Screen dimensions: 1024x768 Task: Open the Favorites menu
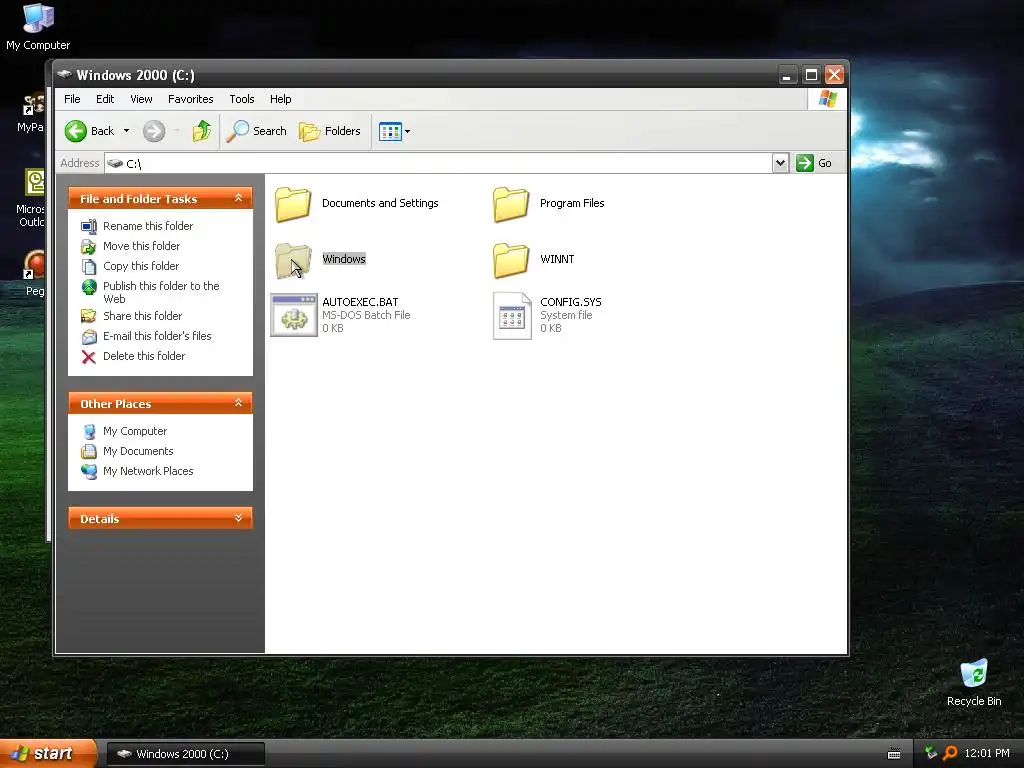191,99
